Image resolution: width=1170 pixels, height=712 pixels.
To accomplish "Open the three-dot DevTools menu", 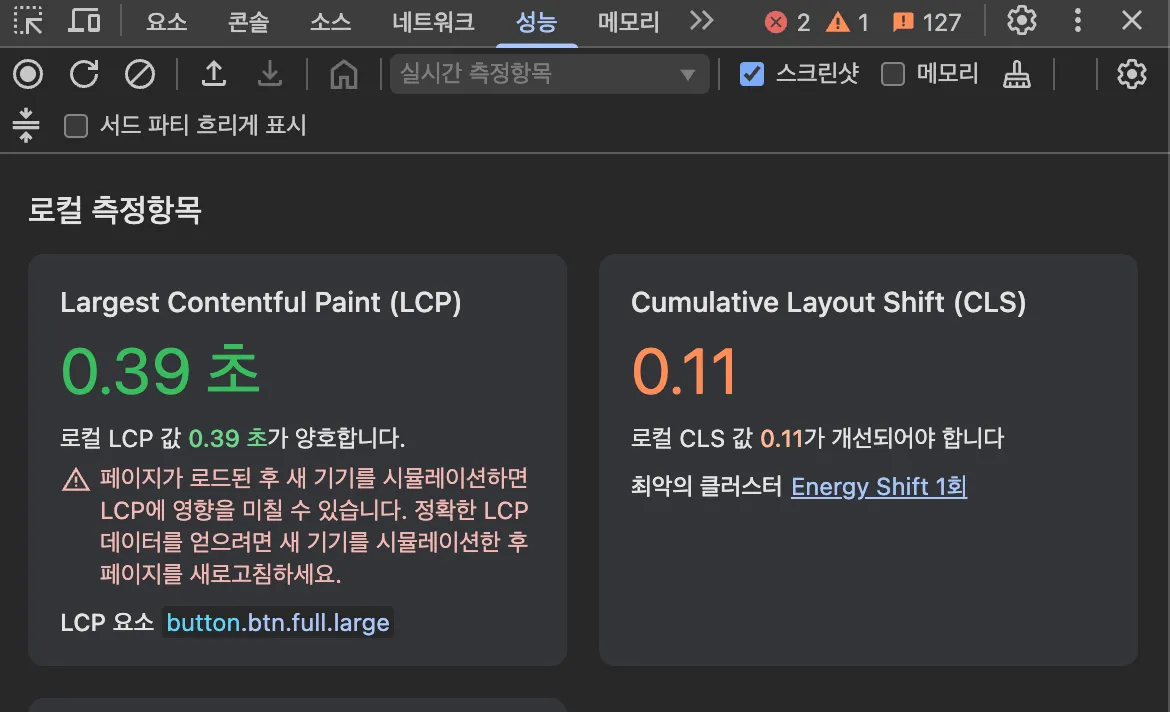I will (x=1077, y=20).
